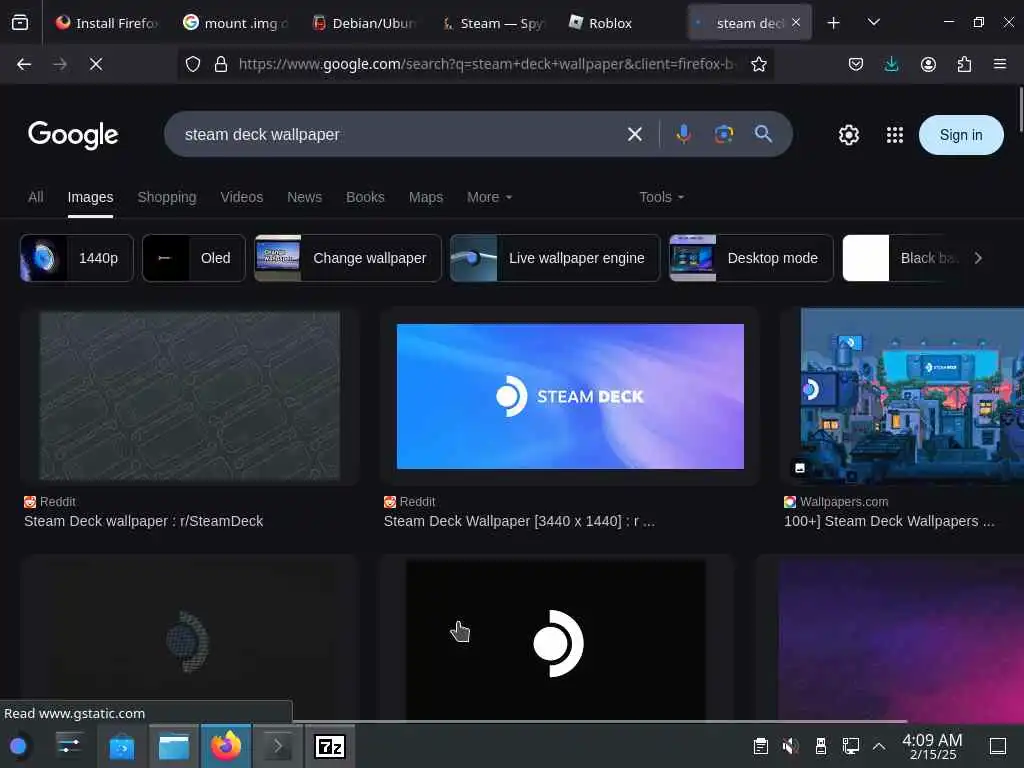1024x768 pixels.
Task: Go back to previous page
Action: [24, 64]
